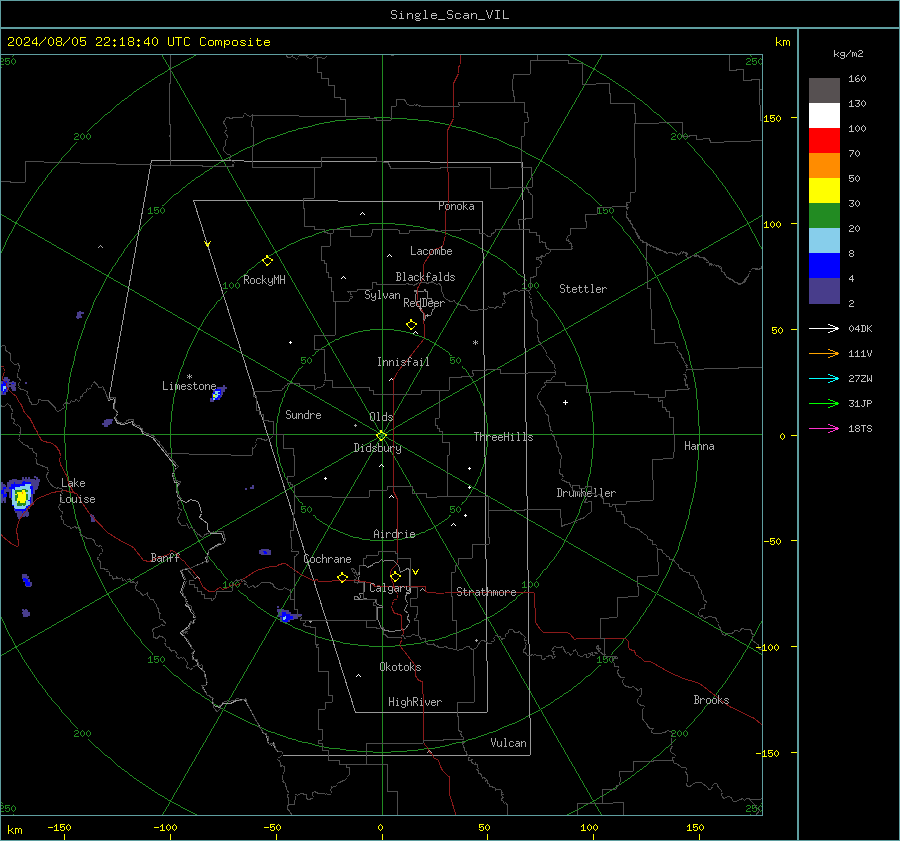This screenshot has width=900, height=841.
Task: Select the yellow 30-50 legend swatch
Action: click(824, 191)
